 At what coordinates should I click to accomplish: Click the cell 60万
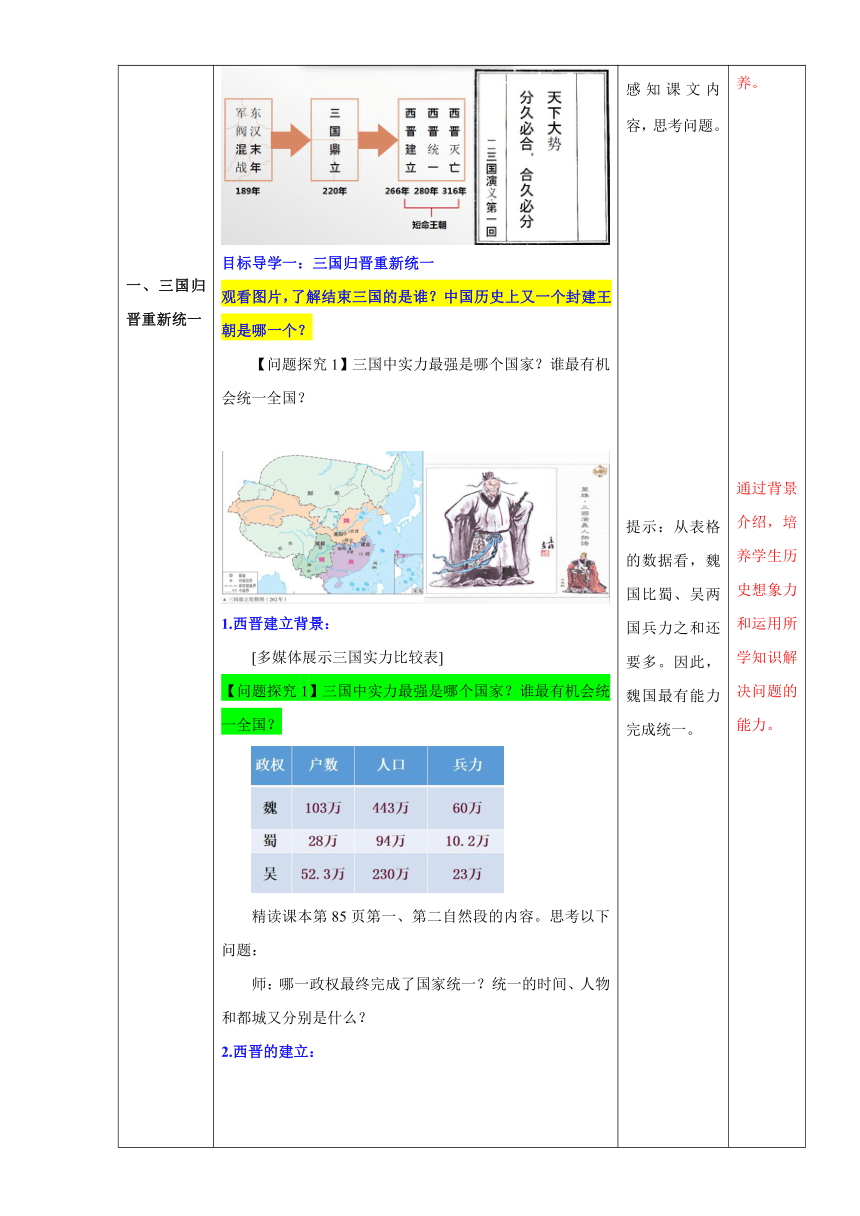pos(466,807)
